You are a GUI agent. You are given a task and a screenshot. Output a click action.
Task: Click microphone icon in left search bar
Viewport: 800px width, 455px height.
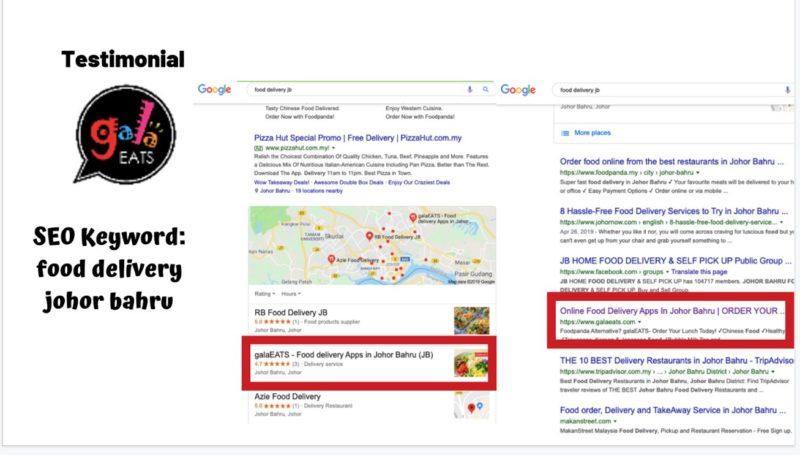point(470,89)
